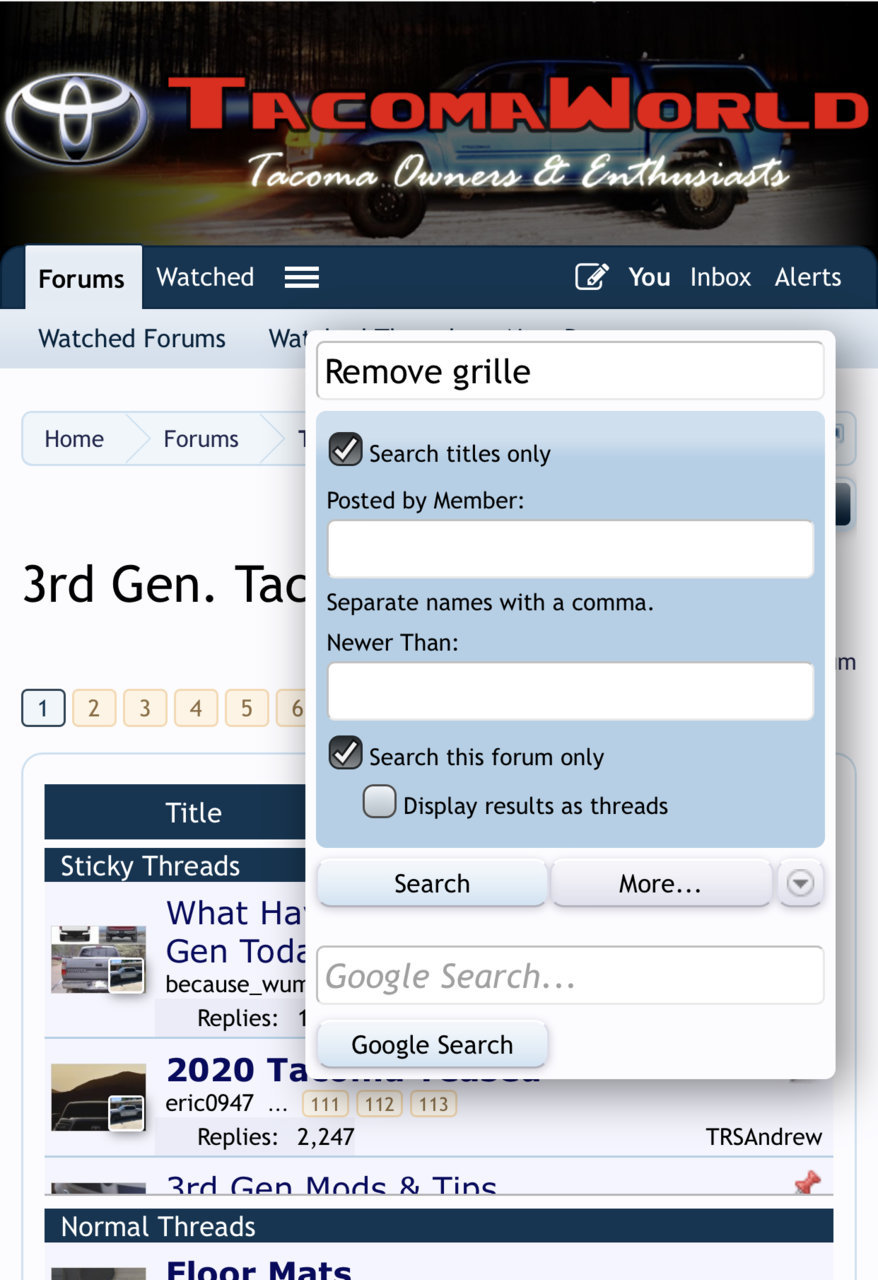Click the Home breadcrumb
The height and width of the screenshot is (1280, 878).
pos(74,439)
